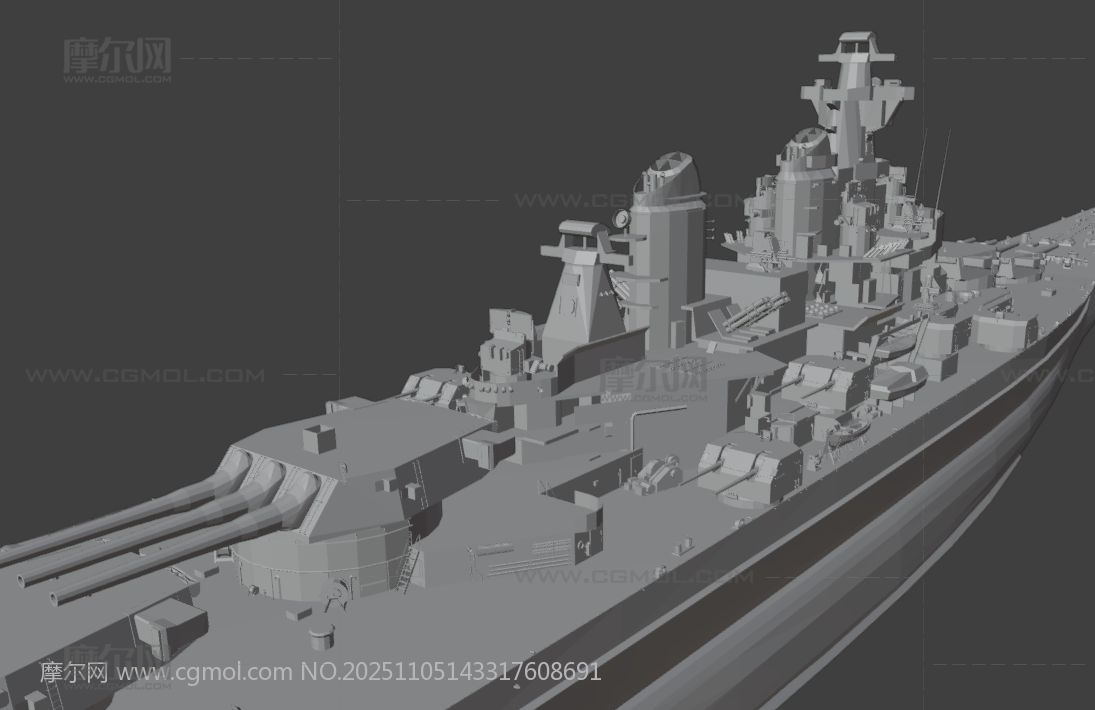Image resolution: width=1095 pixels, height=710 pixels.
Task: Select the top mast platform of the ship
Action: point(857,45)
